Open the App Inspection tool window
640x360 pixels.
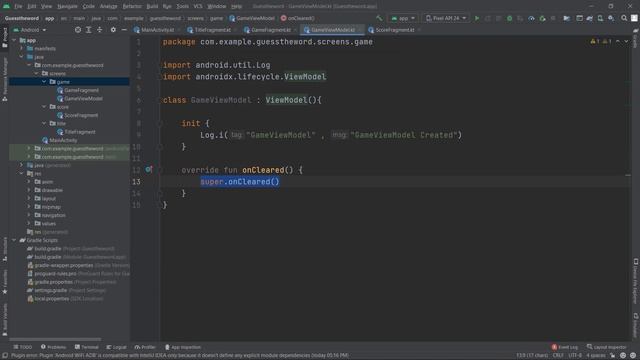pyautogui.click(x=182, y=347)
